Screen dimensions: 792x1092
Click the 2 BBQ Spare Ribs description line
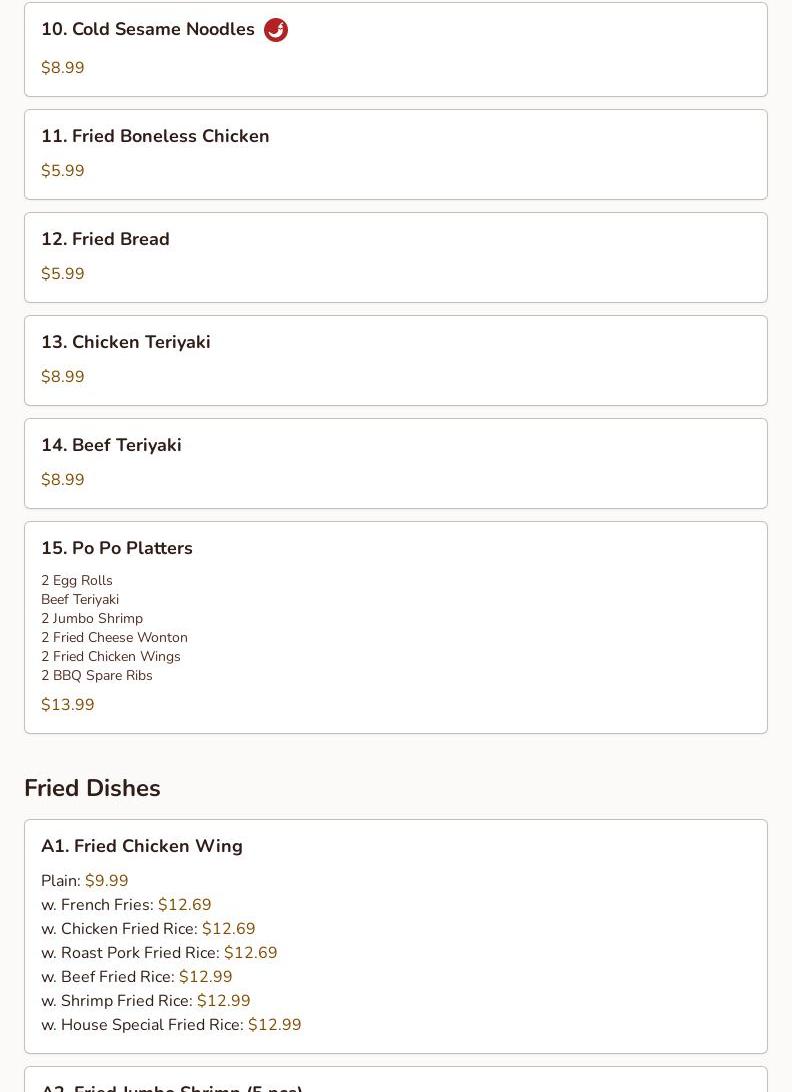[97, 676]
